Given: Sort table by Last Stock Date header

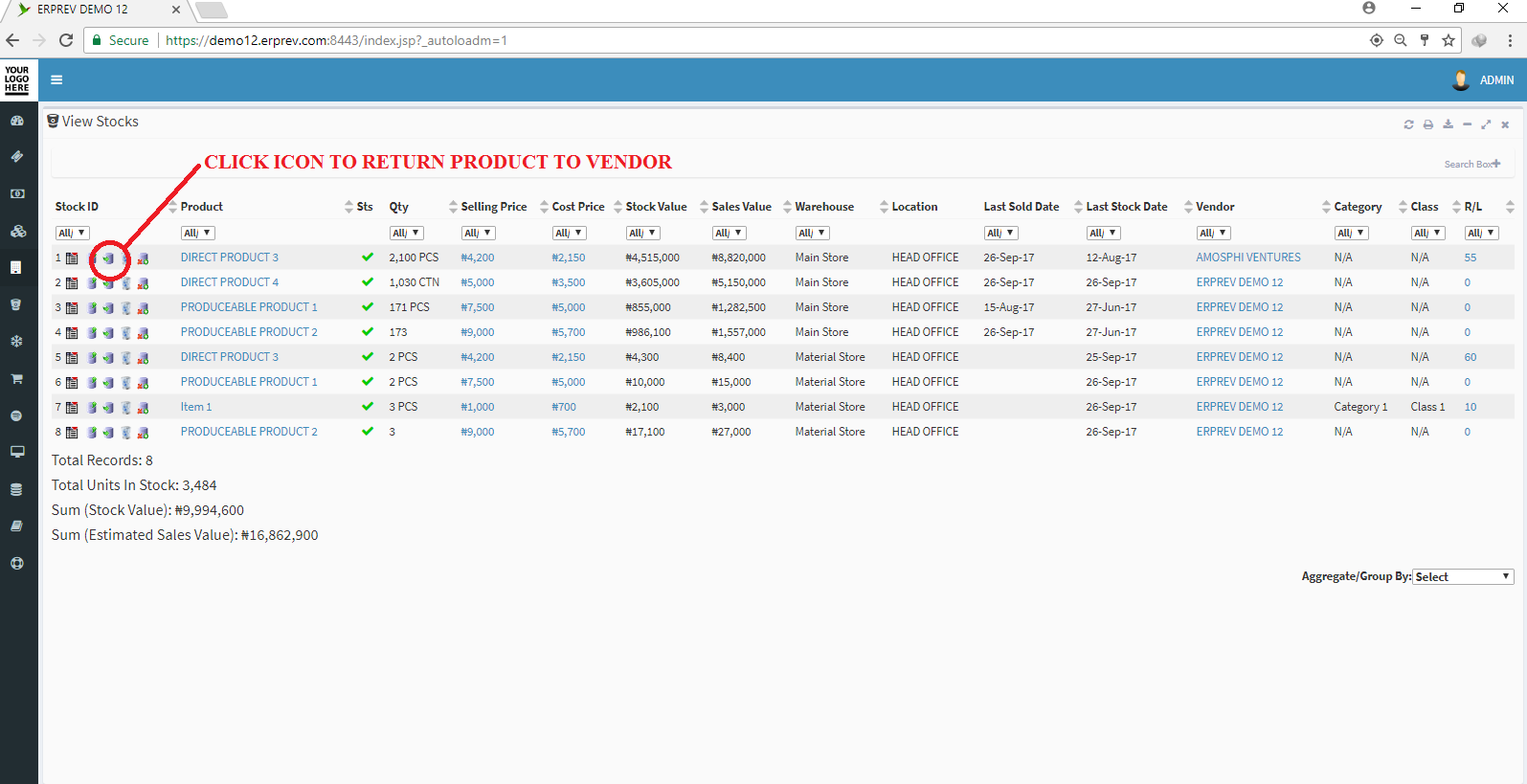Looking at the screenshot, I should click(x=1127, y=207).
